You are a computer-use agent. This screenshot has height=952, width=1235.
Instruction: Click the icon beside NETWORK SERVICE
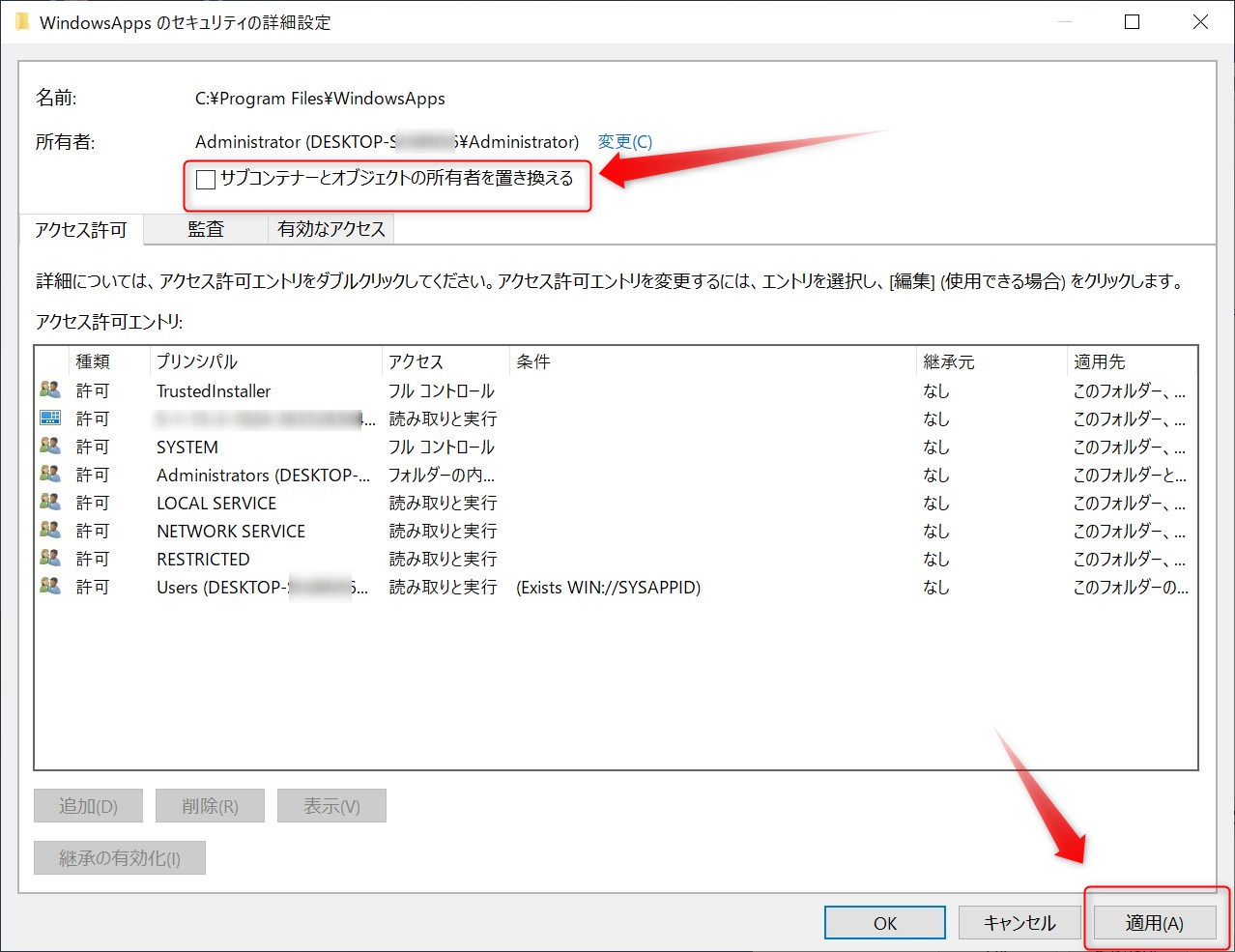50,531
